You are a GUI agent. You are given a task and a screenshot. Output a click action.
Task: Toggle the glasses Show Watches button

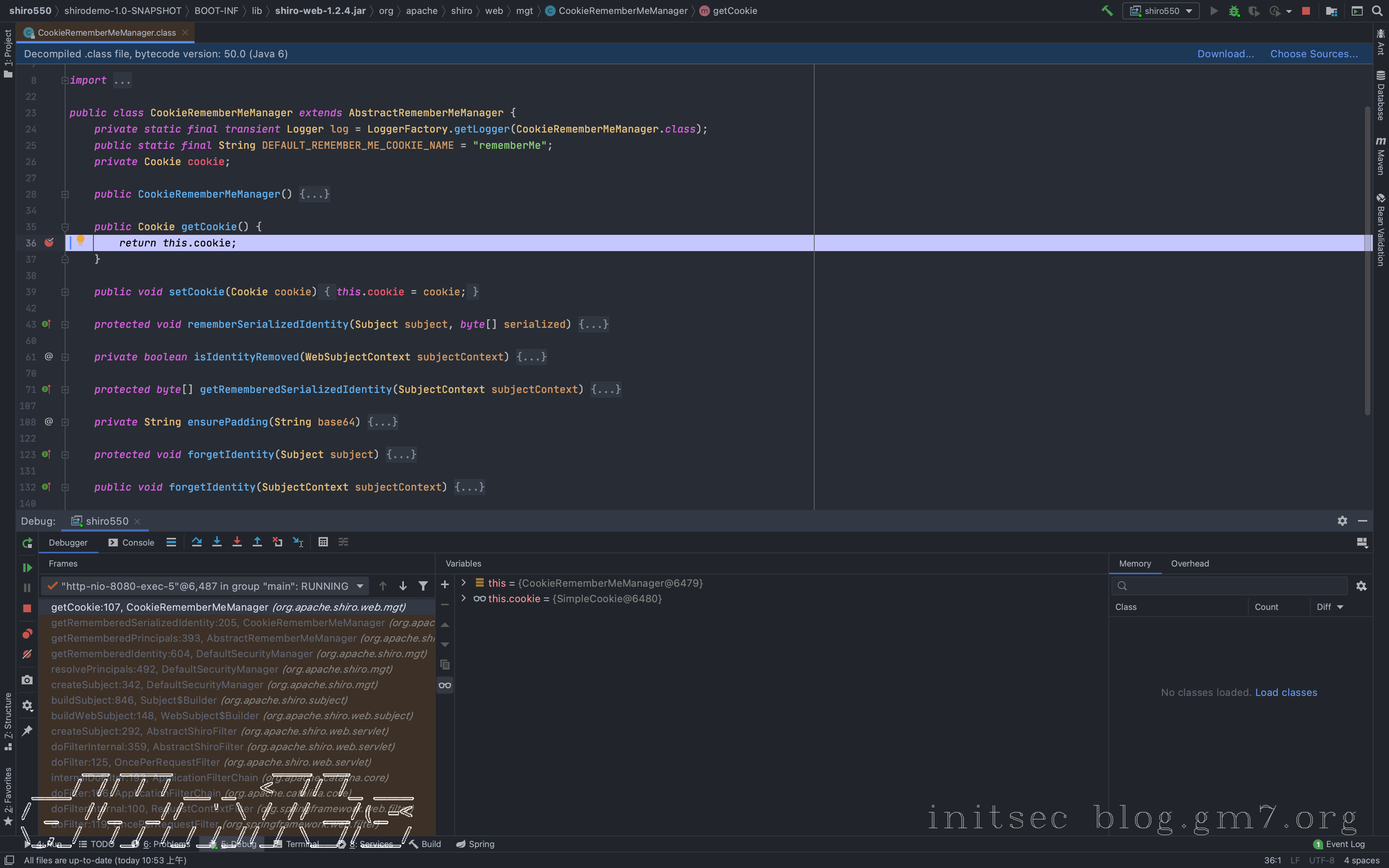click(445, 685)
